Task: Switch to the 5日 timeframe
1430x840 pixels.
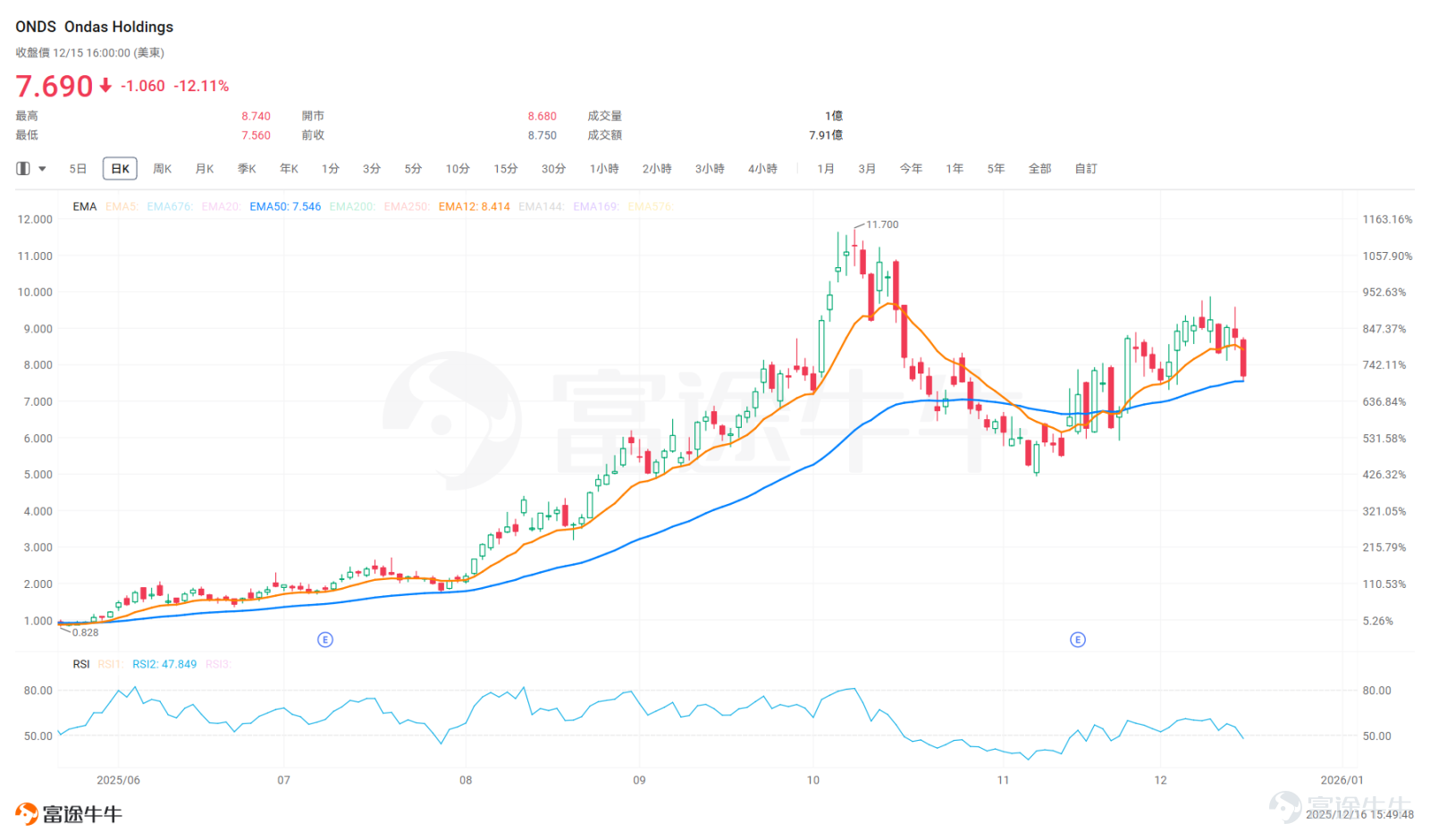Action: (78, 168)
